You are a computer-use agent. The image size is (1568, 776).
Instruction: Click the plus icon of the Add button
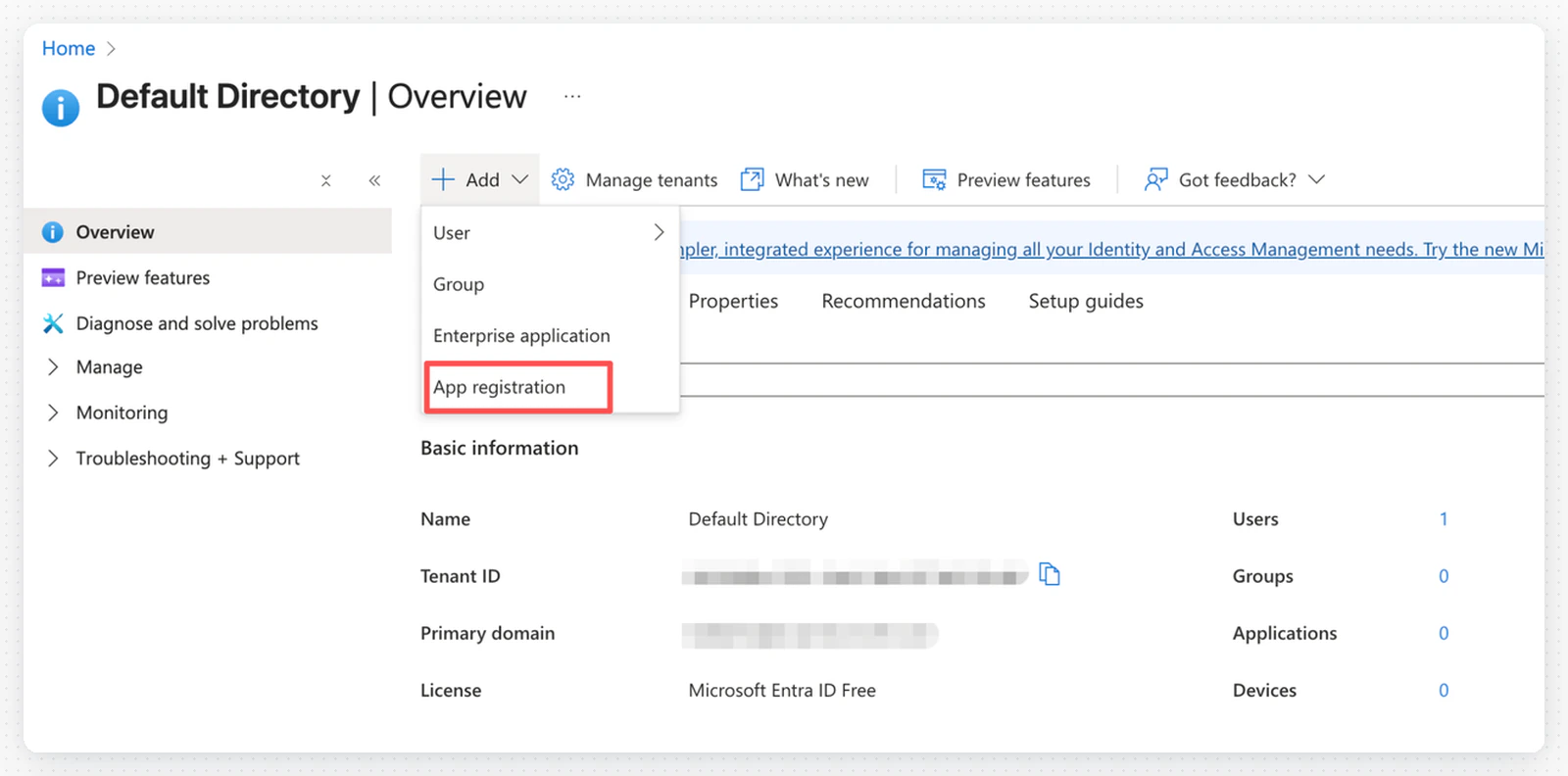point(443,179)
